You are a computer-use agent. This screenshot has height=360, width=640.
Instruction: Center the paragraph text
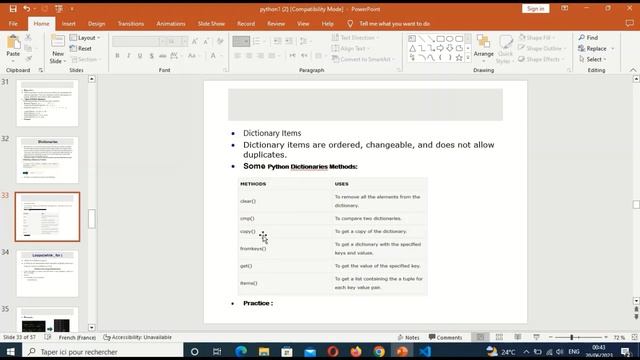pyautogui.click(x=249, y=56)
